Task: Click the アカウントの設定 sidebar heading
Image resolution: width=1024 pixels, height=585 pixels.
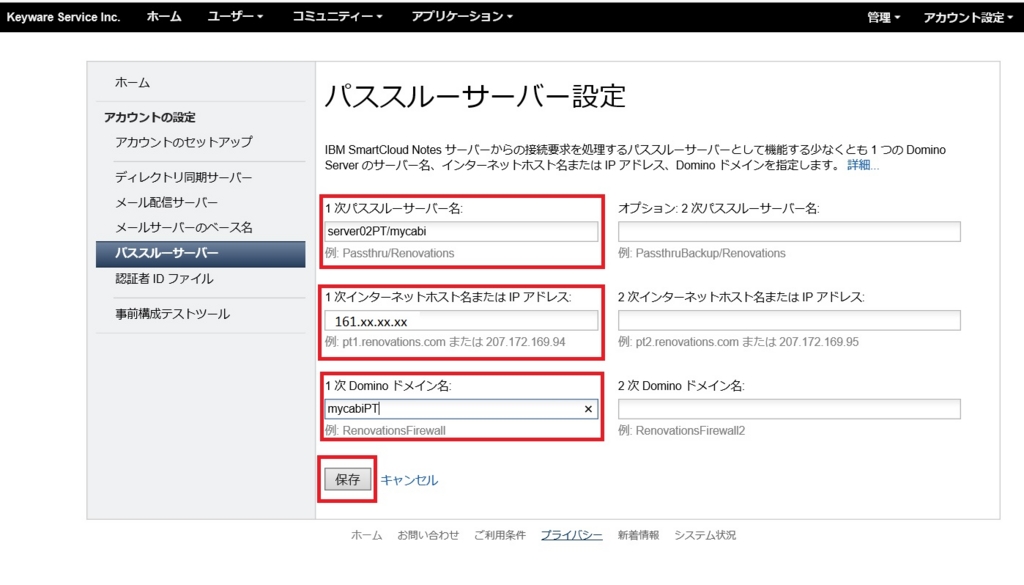Action: 150,118
